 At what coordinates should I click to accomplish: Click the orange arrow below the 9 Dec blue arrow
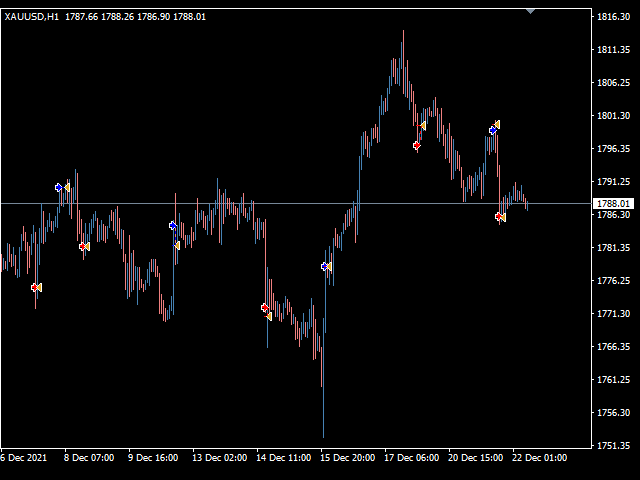[177, 245]
